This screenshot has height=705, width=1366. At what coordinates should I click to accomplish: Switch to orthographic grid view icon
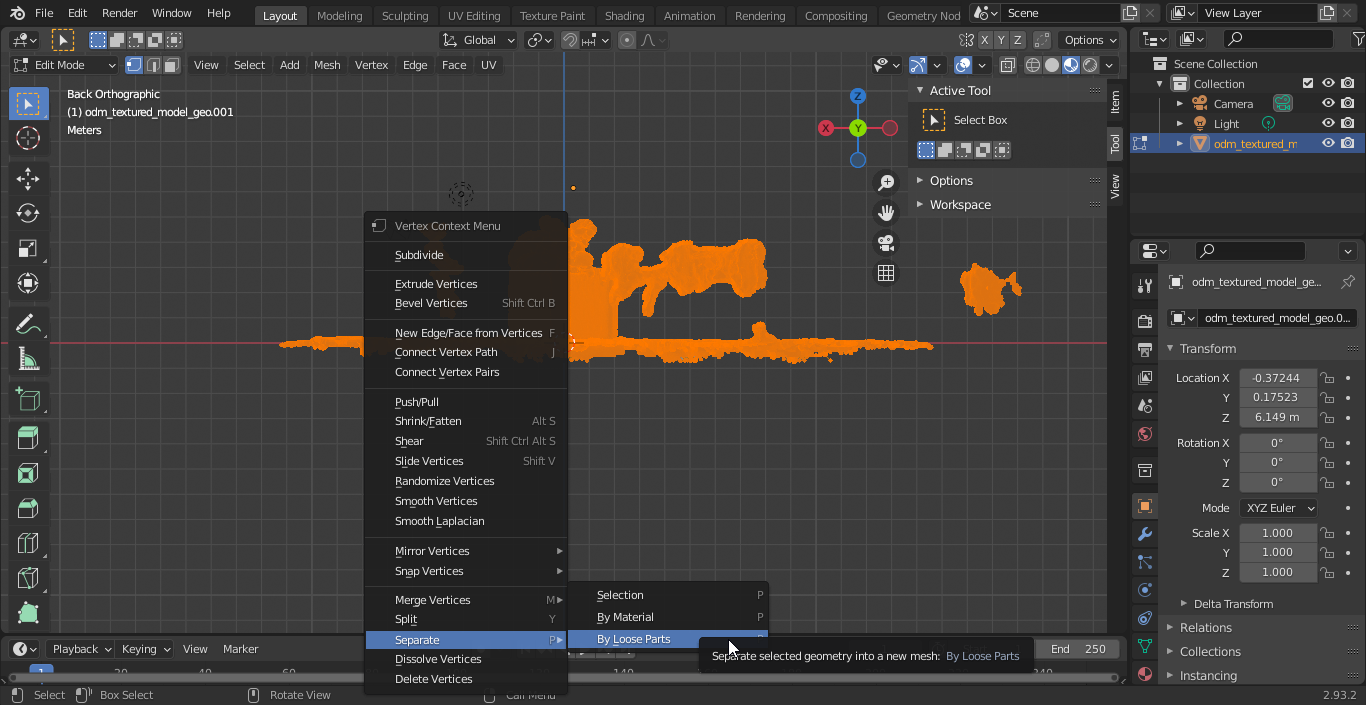click(x=886, y=273)
